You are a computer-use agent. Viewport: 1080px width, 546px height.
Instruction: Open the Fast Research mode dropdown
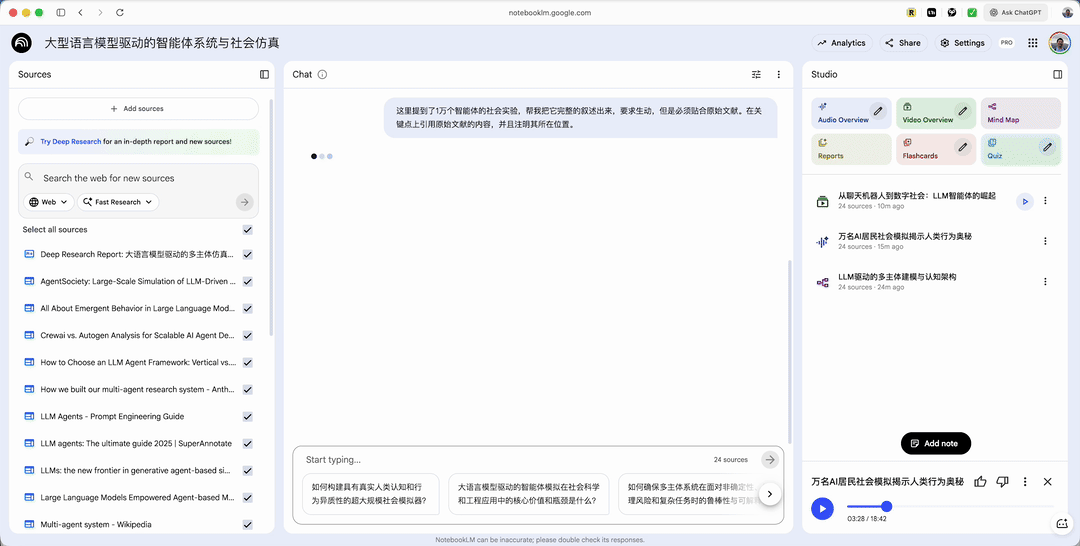click(118, 202)
